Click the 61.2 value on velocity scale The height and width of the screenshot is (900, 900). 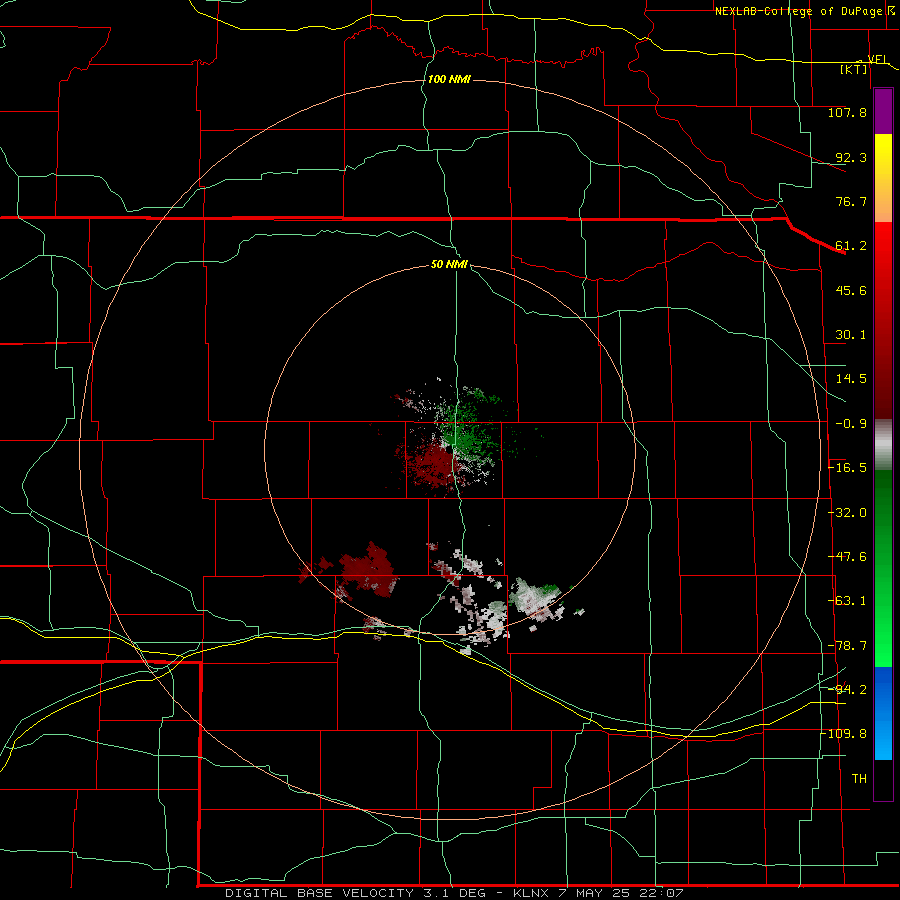click(x=851, y=246)
